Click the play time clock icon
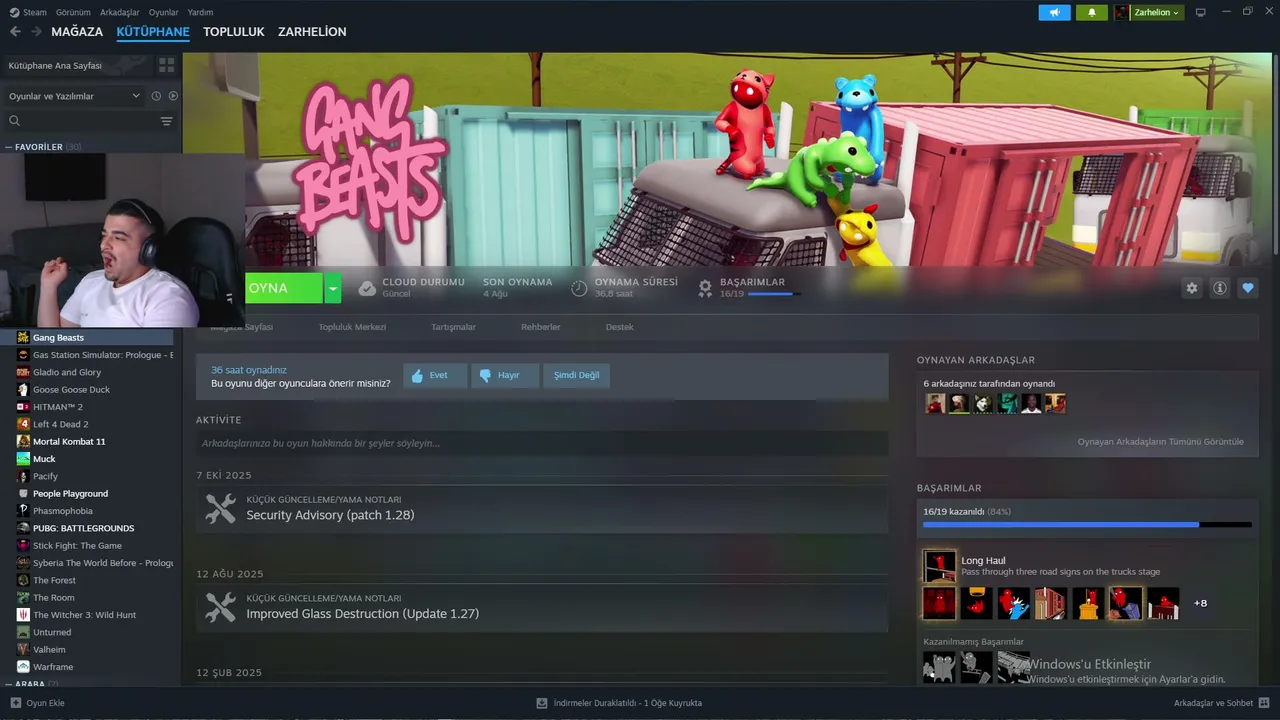 click(579, 288)
